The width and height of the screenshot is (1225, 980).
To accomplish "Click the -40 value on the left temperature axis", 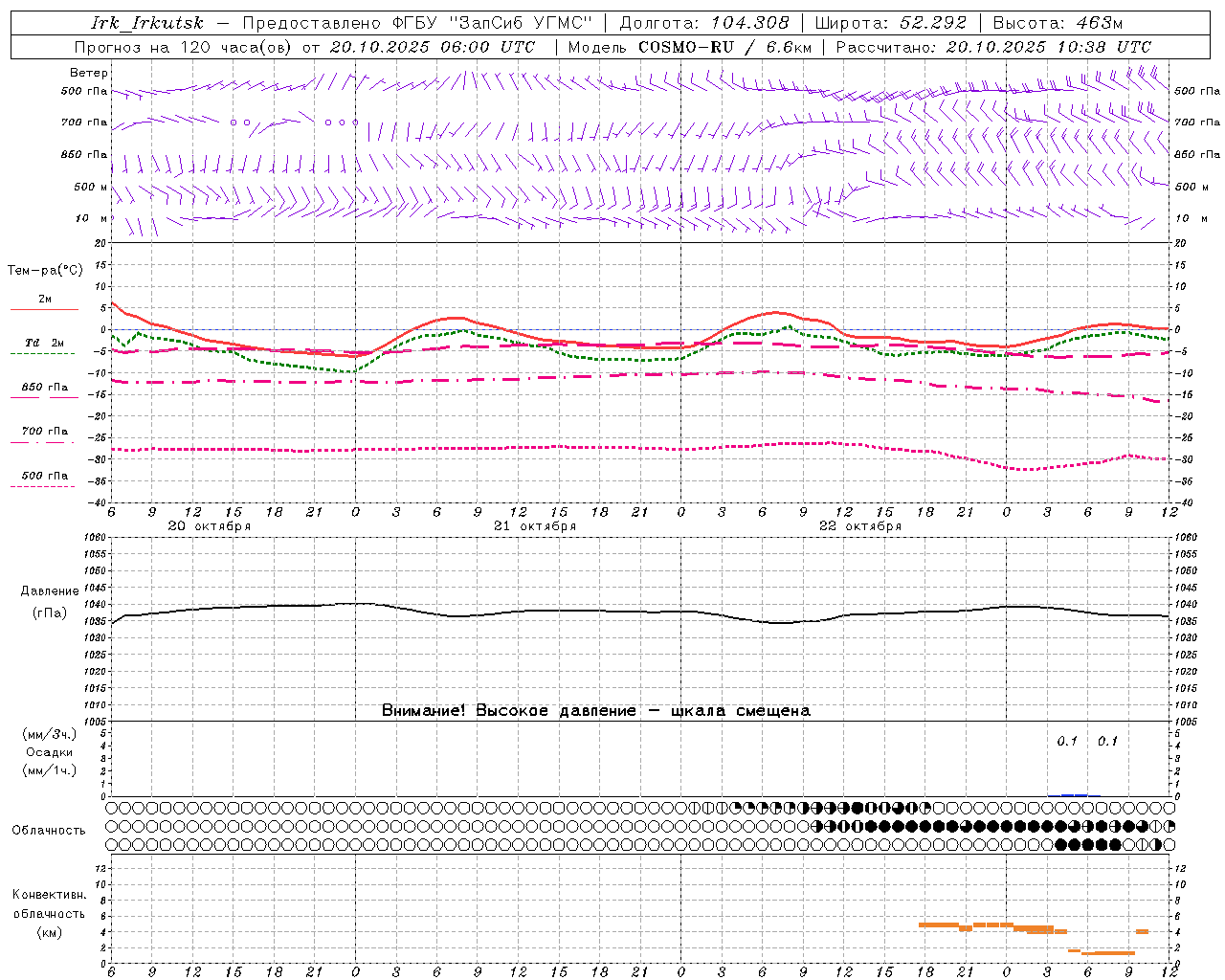I will 99,502.
